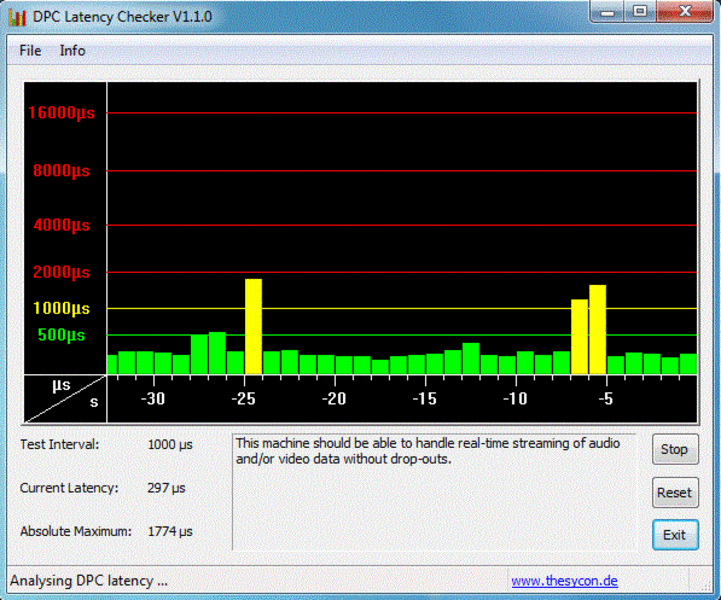Viewport: 721px width, 600px height.
Task: Click the DPC Latency Checker title bar icon
Action: (17, 17)
